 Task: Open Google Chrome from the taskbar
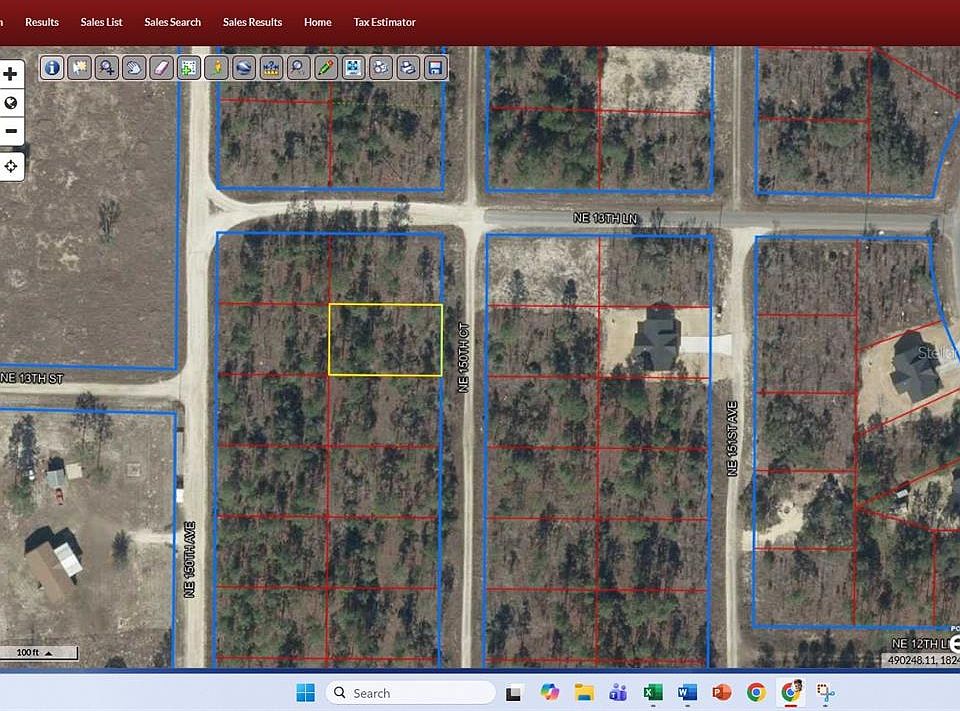pos(756,693)
